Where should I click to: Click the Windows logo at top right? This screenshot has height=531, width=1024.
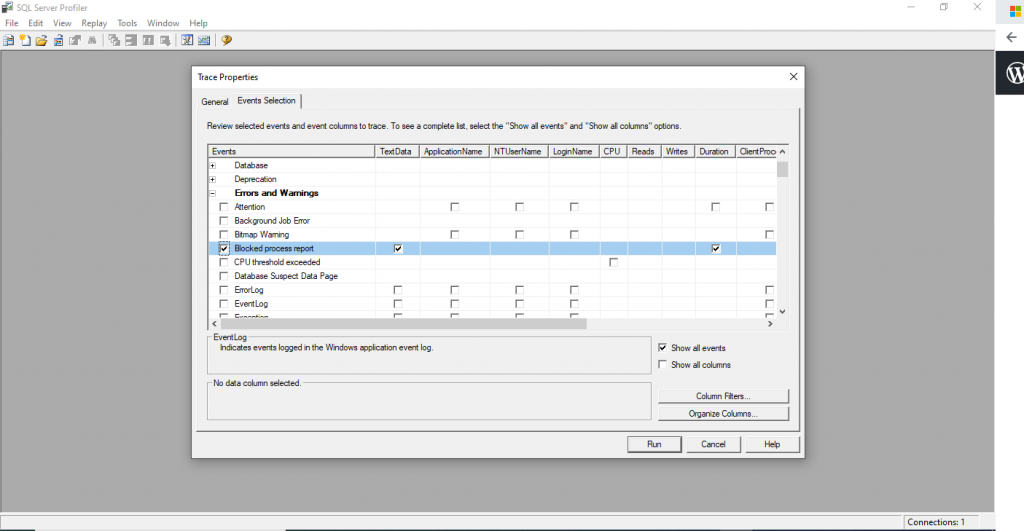(1015, 12)
